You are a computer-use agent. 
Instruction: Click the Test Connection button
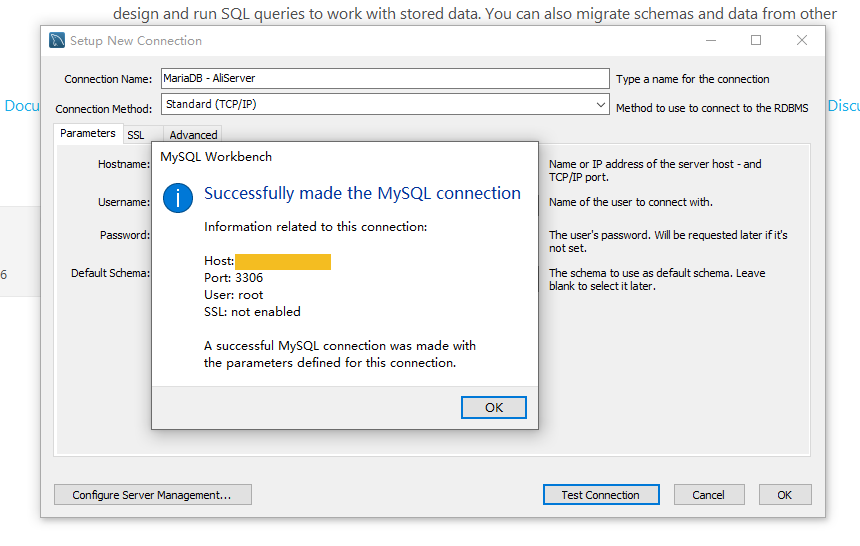click(x=601, y=495)
